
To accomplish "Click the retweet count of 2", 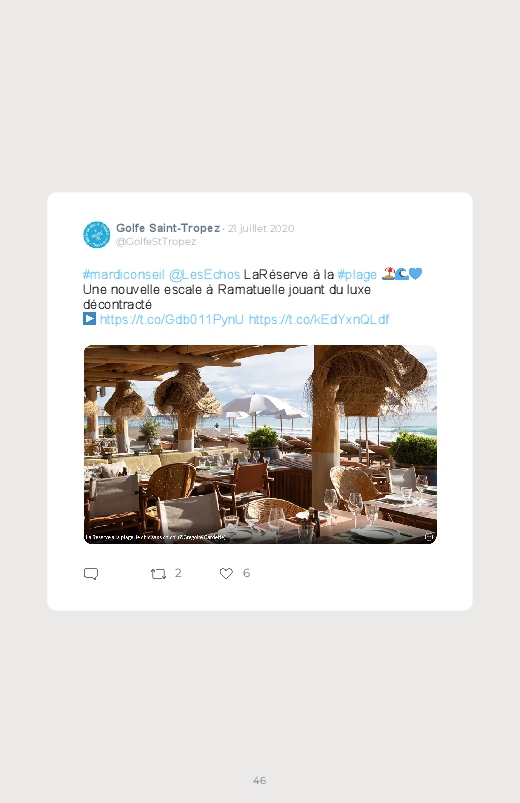I will (x=178, y=573).
